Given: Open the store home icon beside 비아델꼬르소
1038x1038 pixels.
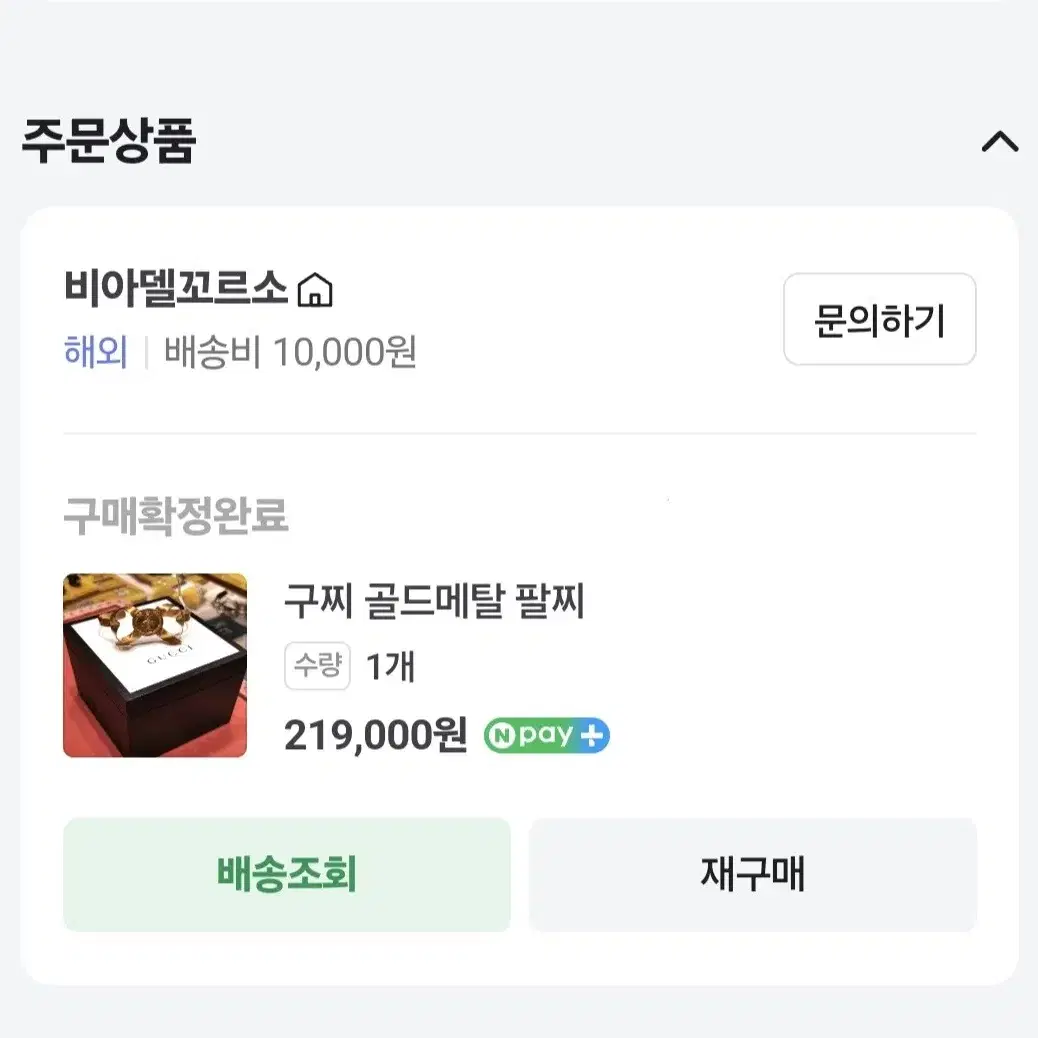Looking at the screenshot, I should click(314, 290).
